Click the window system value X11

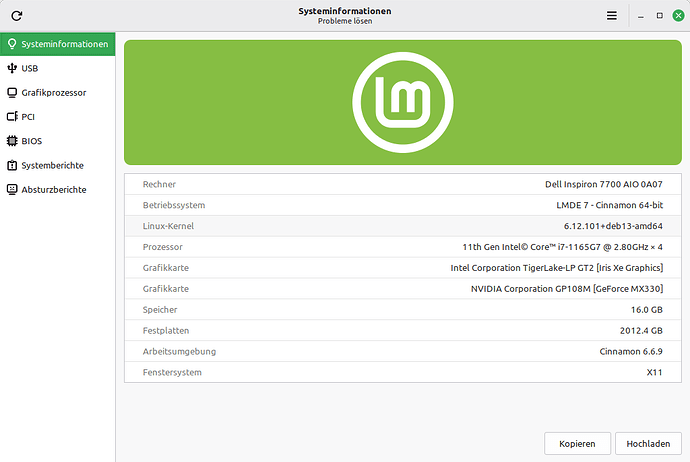click(x=654, y=372)
